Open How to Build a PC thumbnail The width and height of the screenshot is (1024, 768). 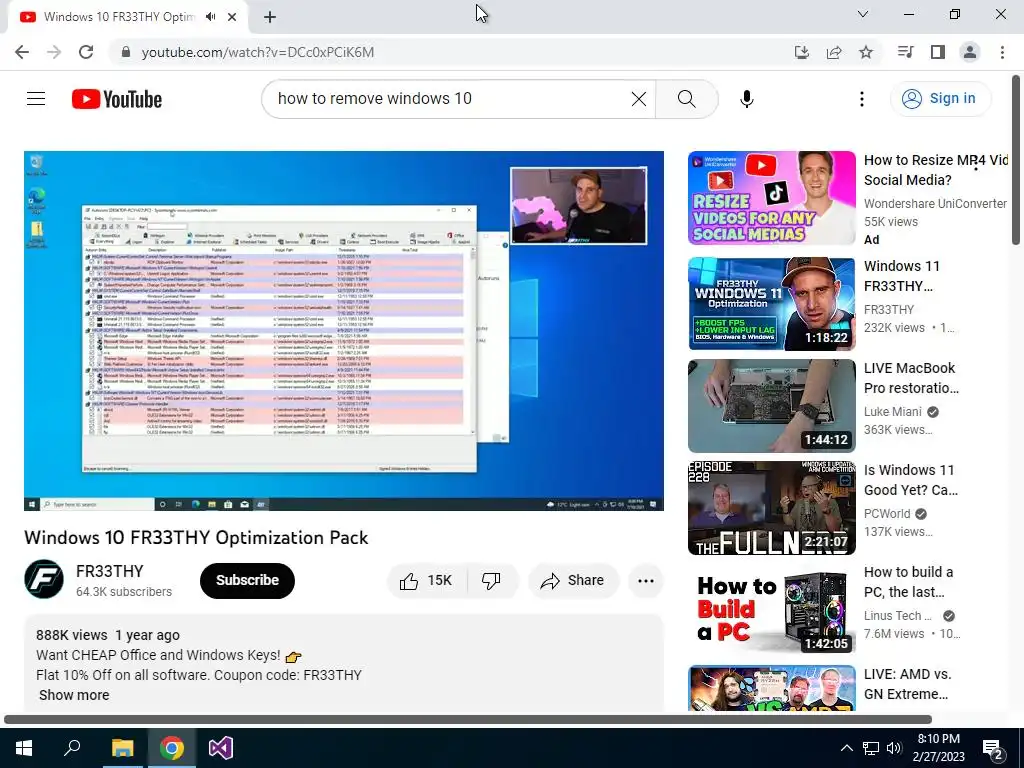(771, 609)
